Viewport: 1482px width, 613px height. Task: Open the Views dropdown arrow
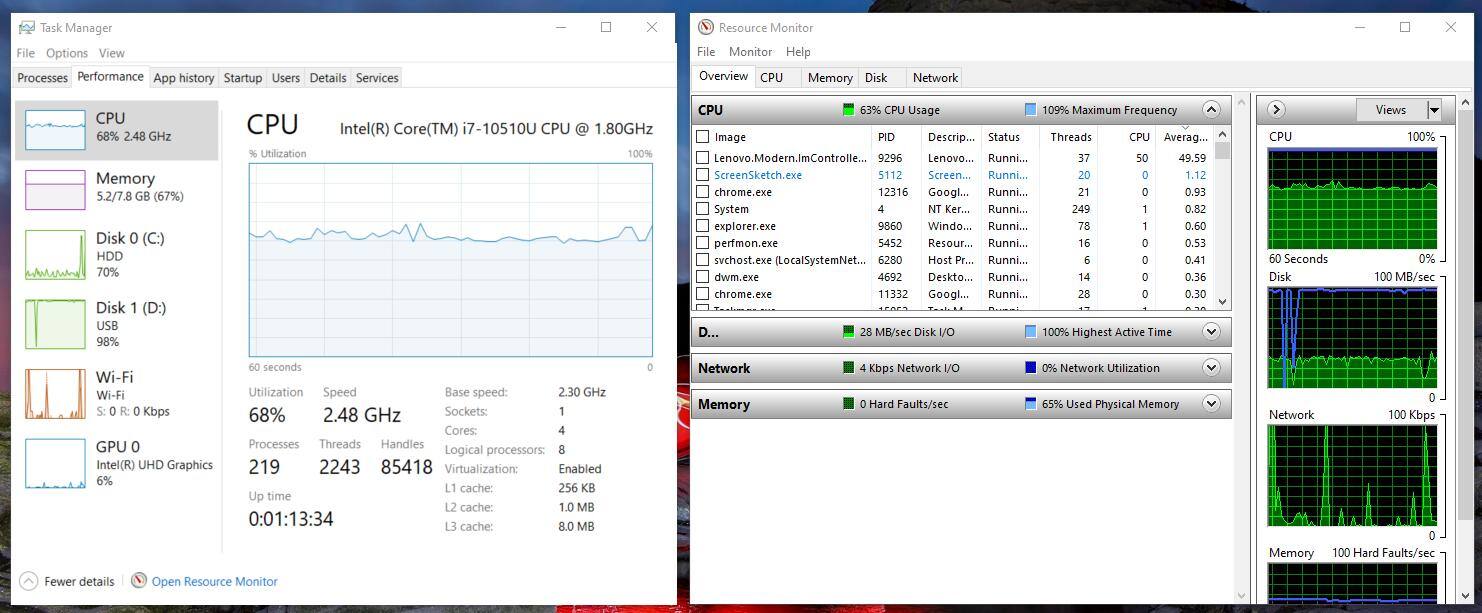coord(1434,110)
